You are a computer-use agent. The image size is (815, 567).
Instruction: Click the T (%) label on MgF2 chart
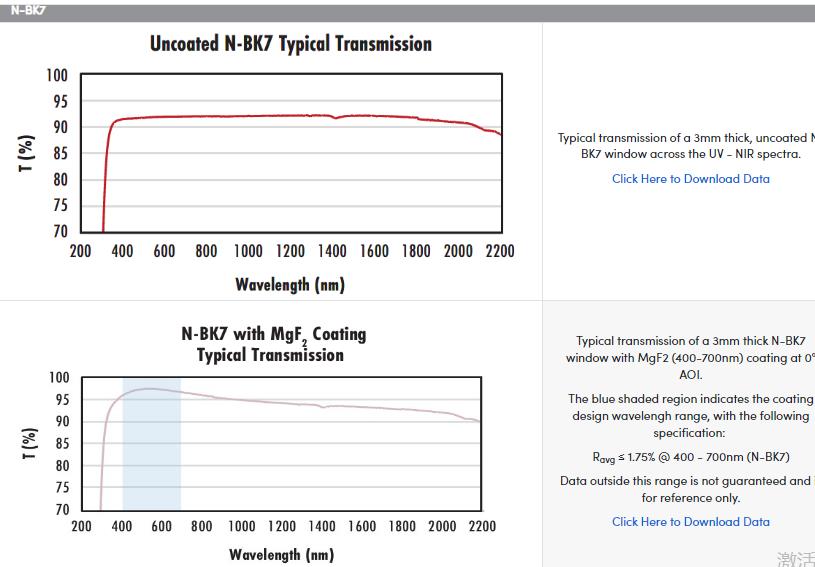pyautogui.click(x=30, y=444)
